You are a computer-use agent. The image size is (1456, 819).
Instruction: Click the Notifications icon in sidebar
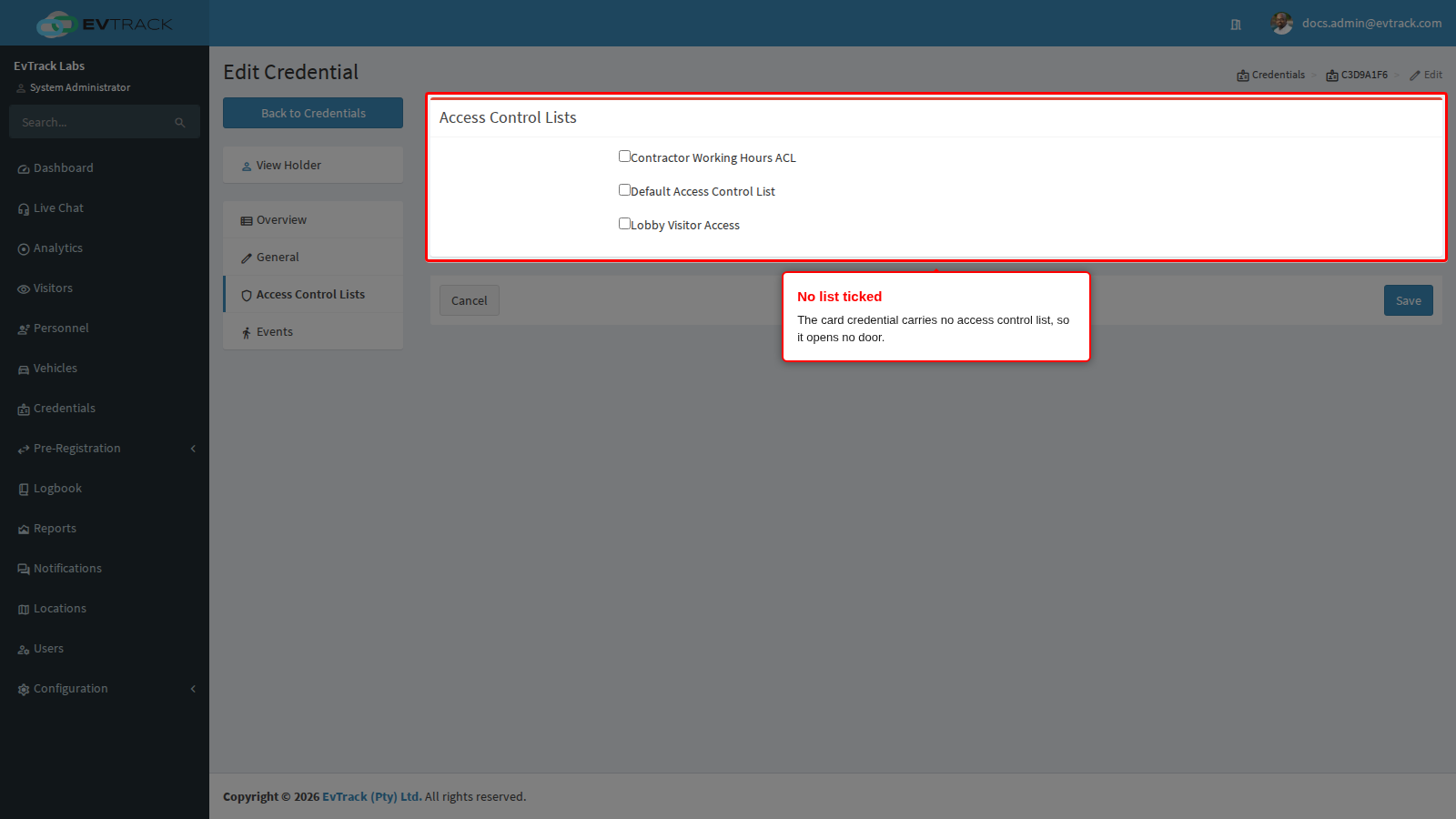(24, 570)
